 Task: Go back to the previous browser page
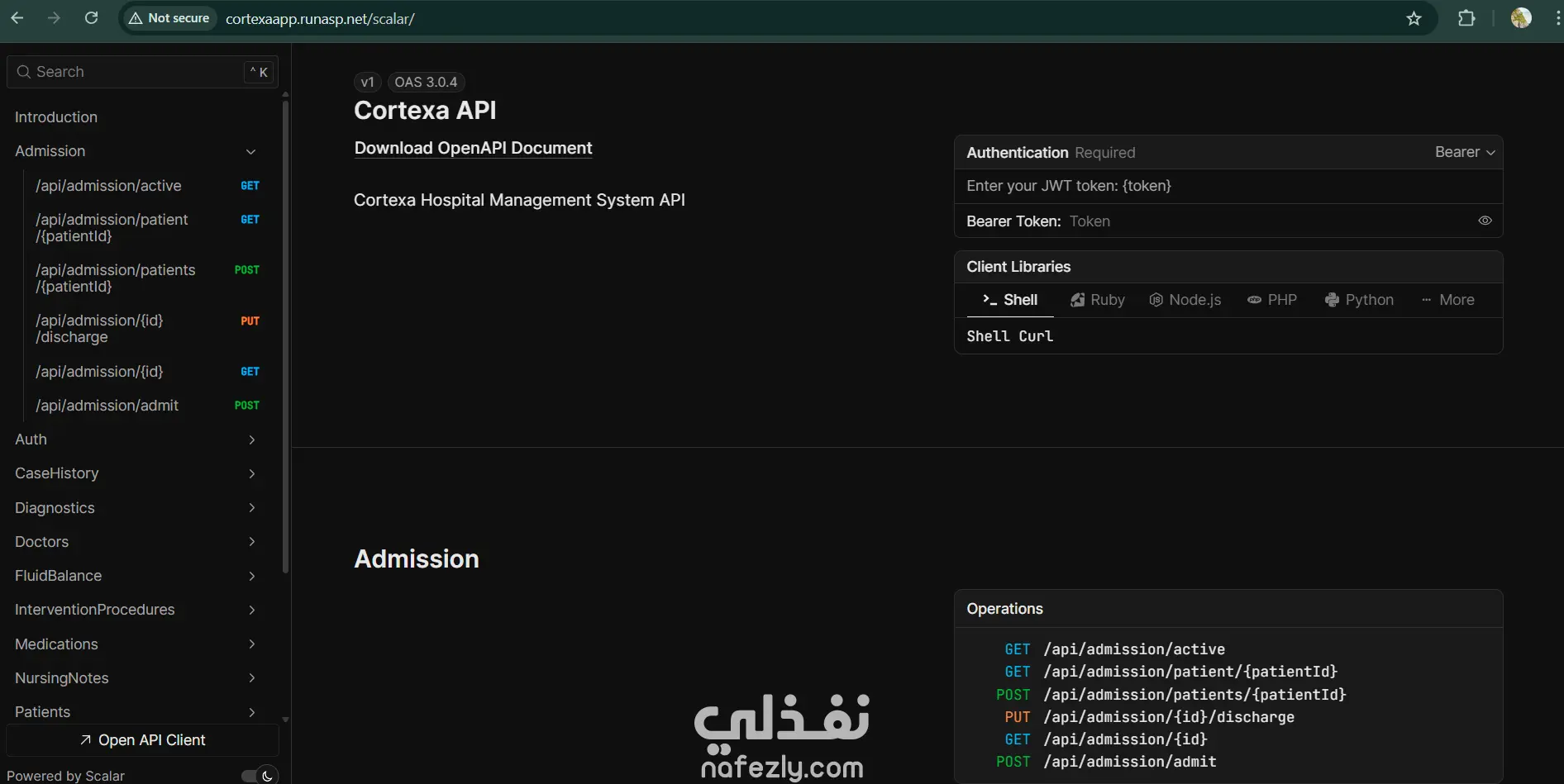tap(17, 18)
